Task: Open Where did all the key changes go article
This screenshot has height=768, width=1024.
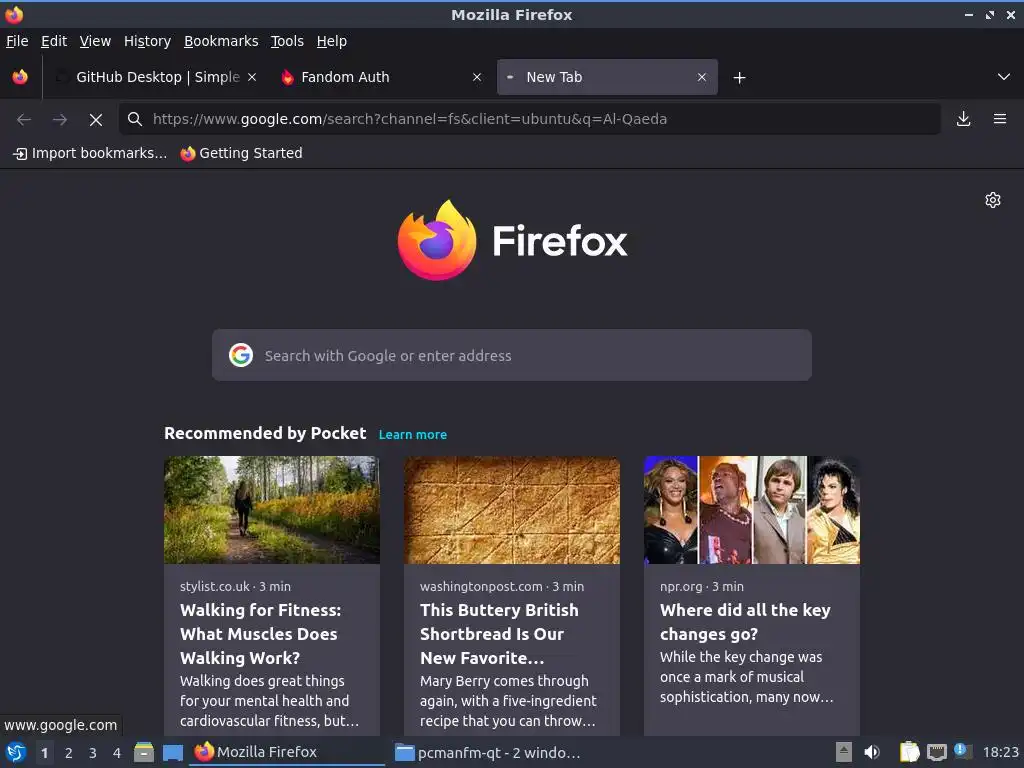Action: [745, 622]
